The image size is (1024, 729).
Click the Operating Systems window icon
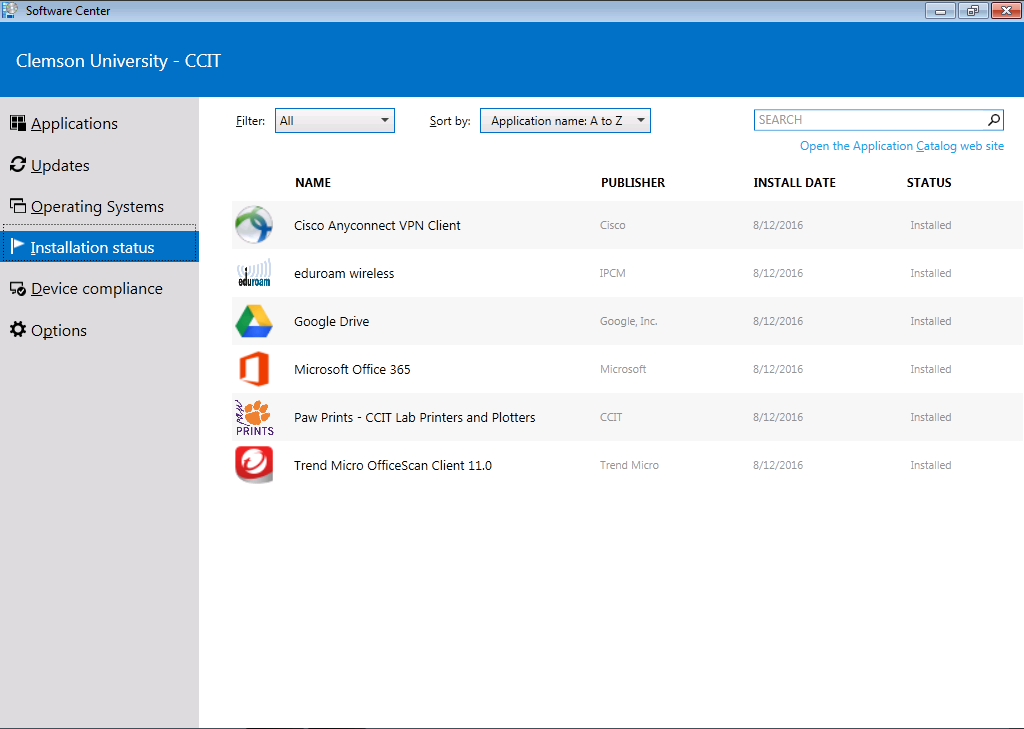pyautogui.click(x=18, y=206)
